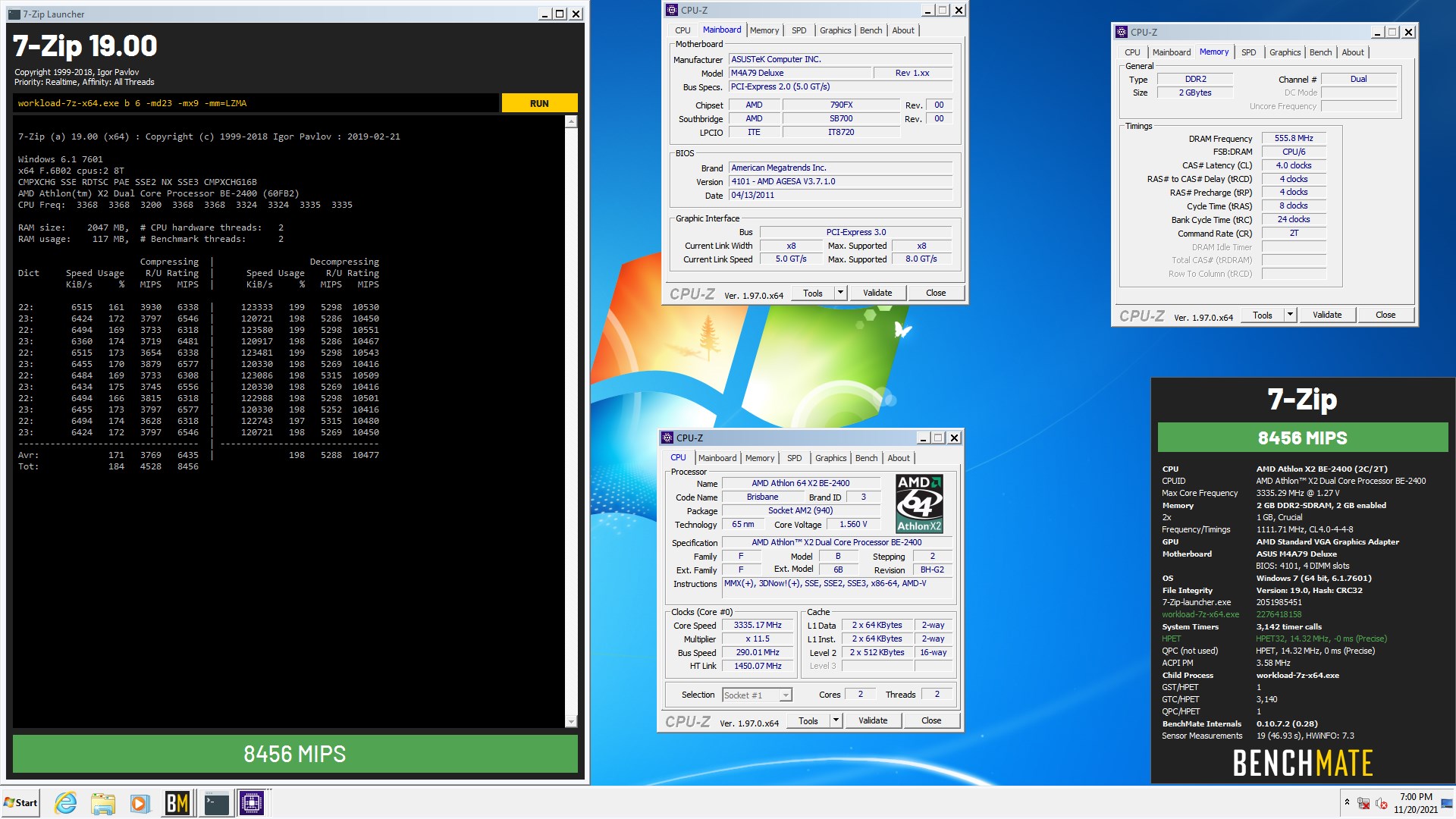The height and width of the screenshot is (819, 1456).
Task: Open SPD tab in Memory CPU-Z window
Action: click(1249, 52)
